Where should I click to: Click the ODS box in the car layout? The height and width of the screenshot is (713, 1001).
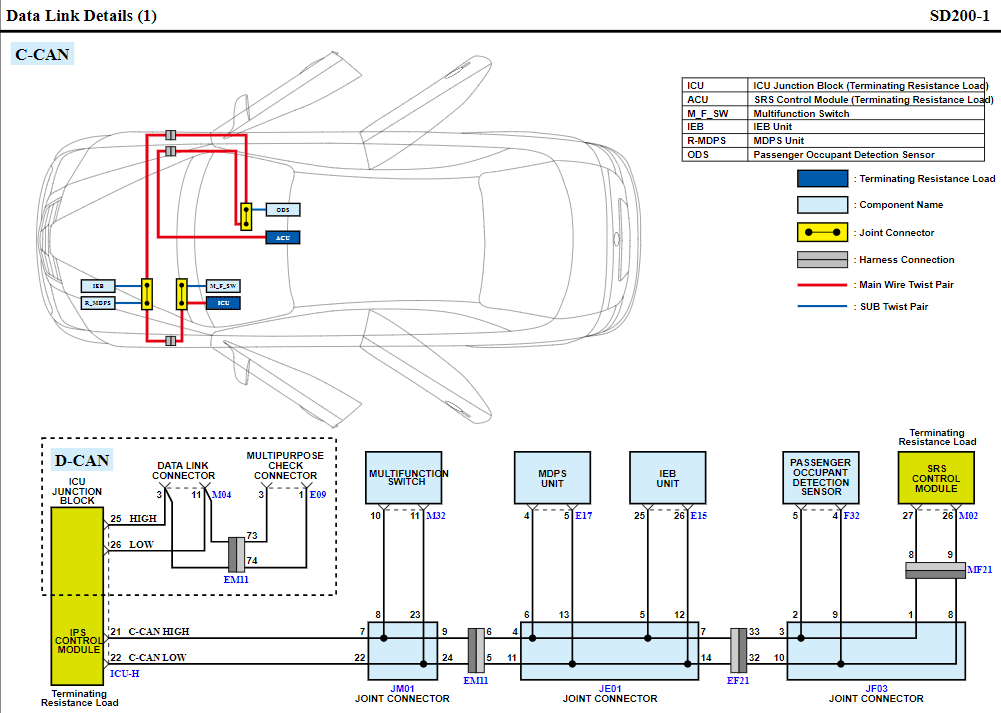[283, 210]
